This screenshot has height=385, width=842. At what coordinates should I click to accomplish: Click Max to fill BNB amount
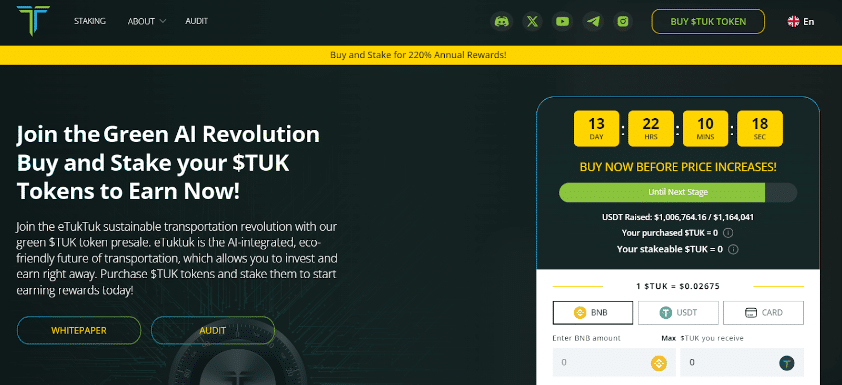(668, 338)
